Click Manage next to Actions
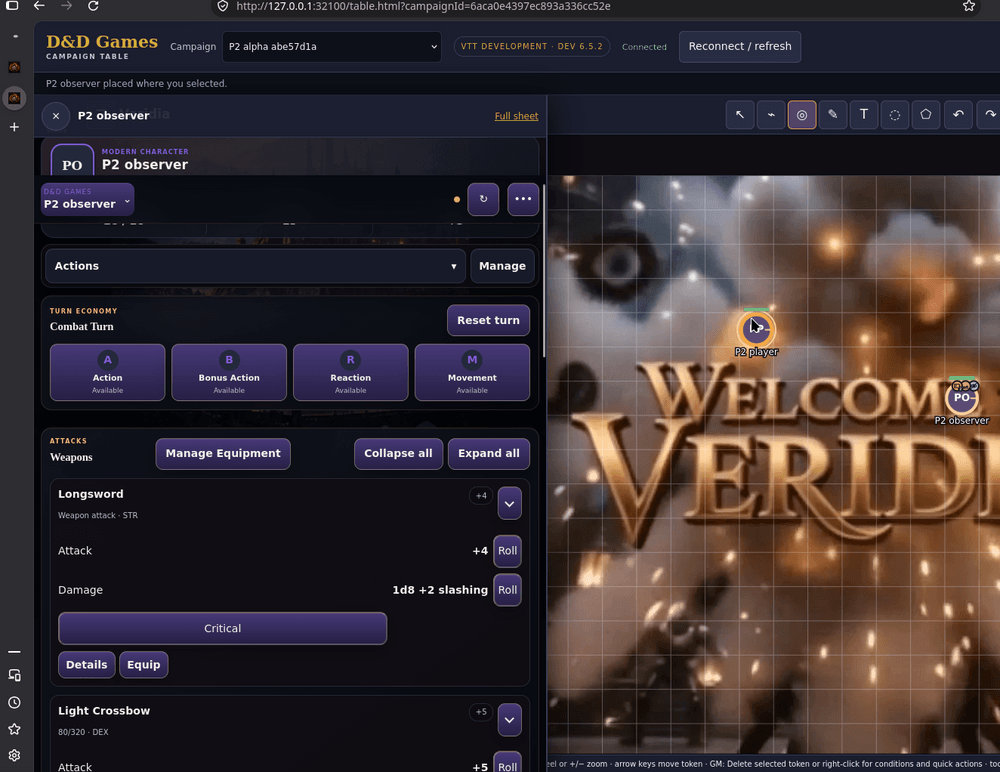This screenshot has width=1000, height=772. click(x=503, y=266)
